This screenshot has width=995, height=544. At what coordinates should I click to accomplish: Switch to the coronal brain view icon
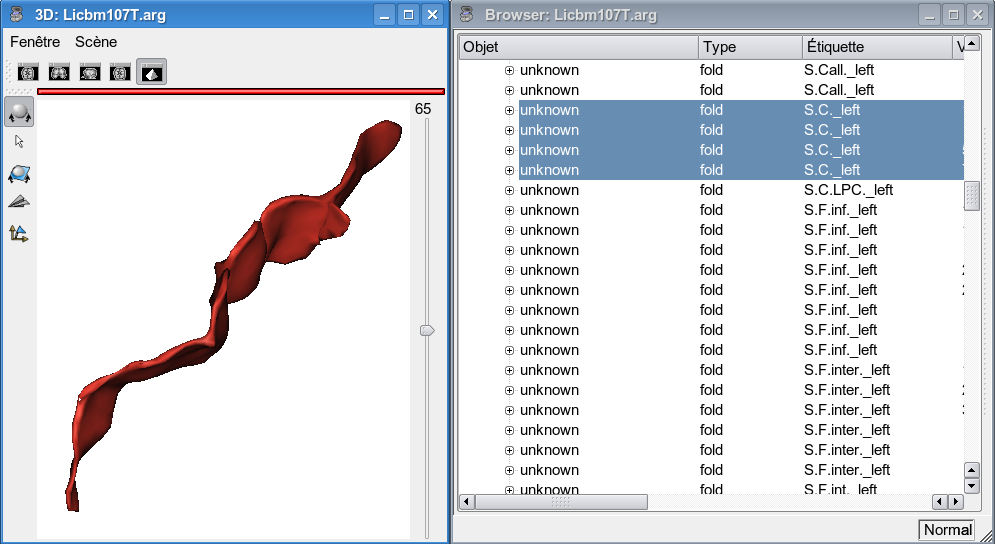59,72
